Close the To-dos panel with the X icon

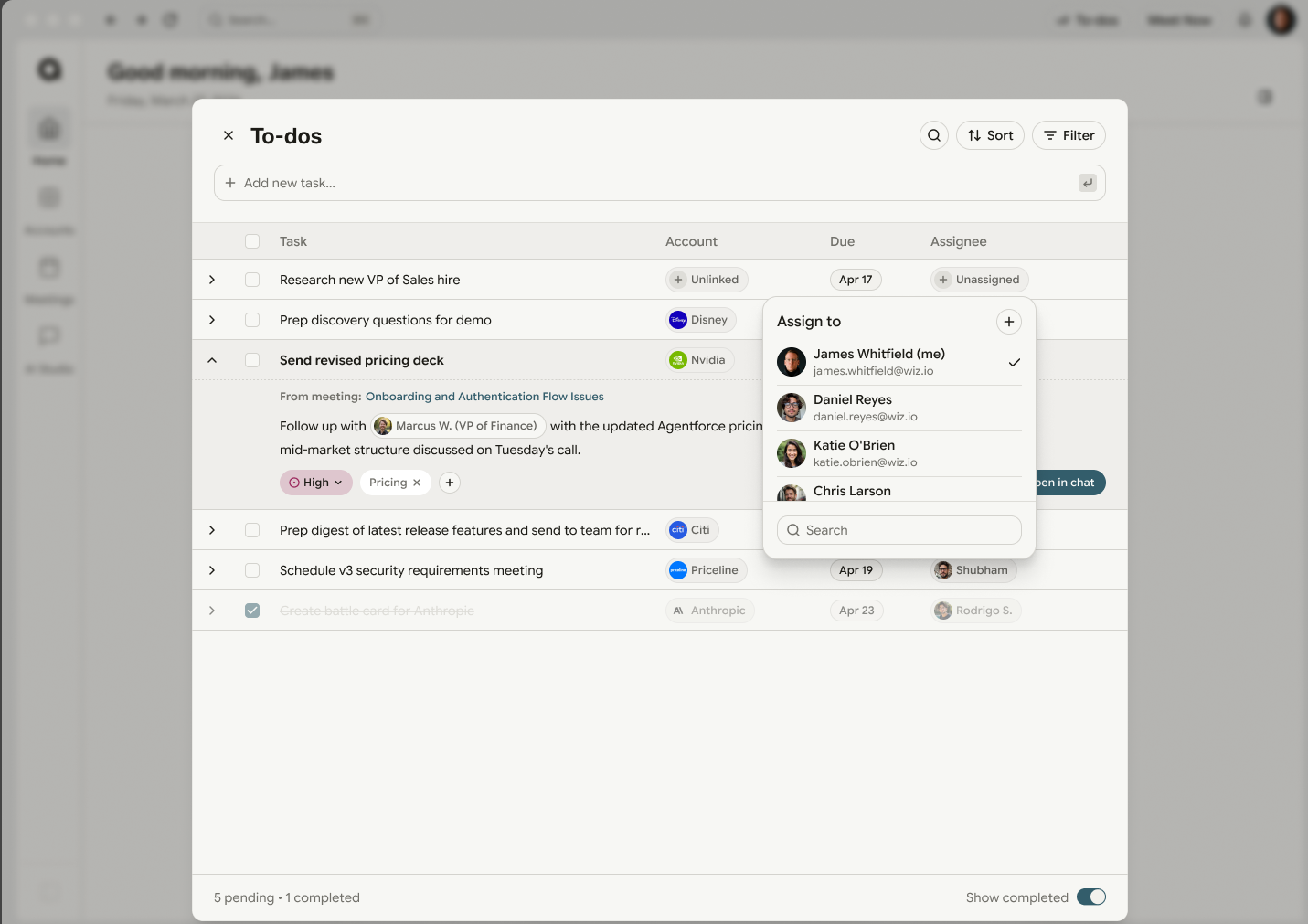point(229,135)
